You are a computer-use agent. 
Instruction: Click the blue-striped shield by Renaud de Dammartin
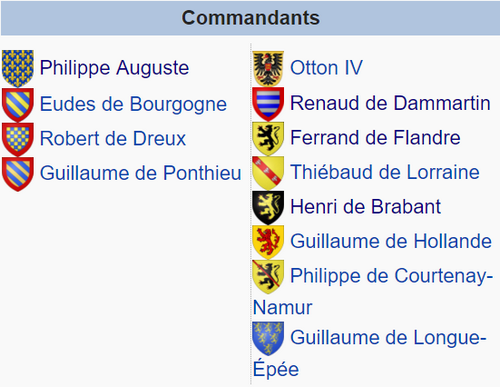point(268,104)
